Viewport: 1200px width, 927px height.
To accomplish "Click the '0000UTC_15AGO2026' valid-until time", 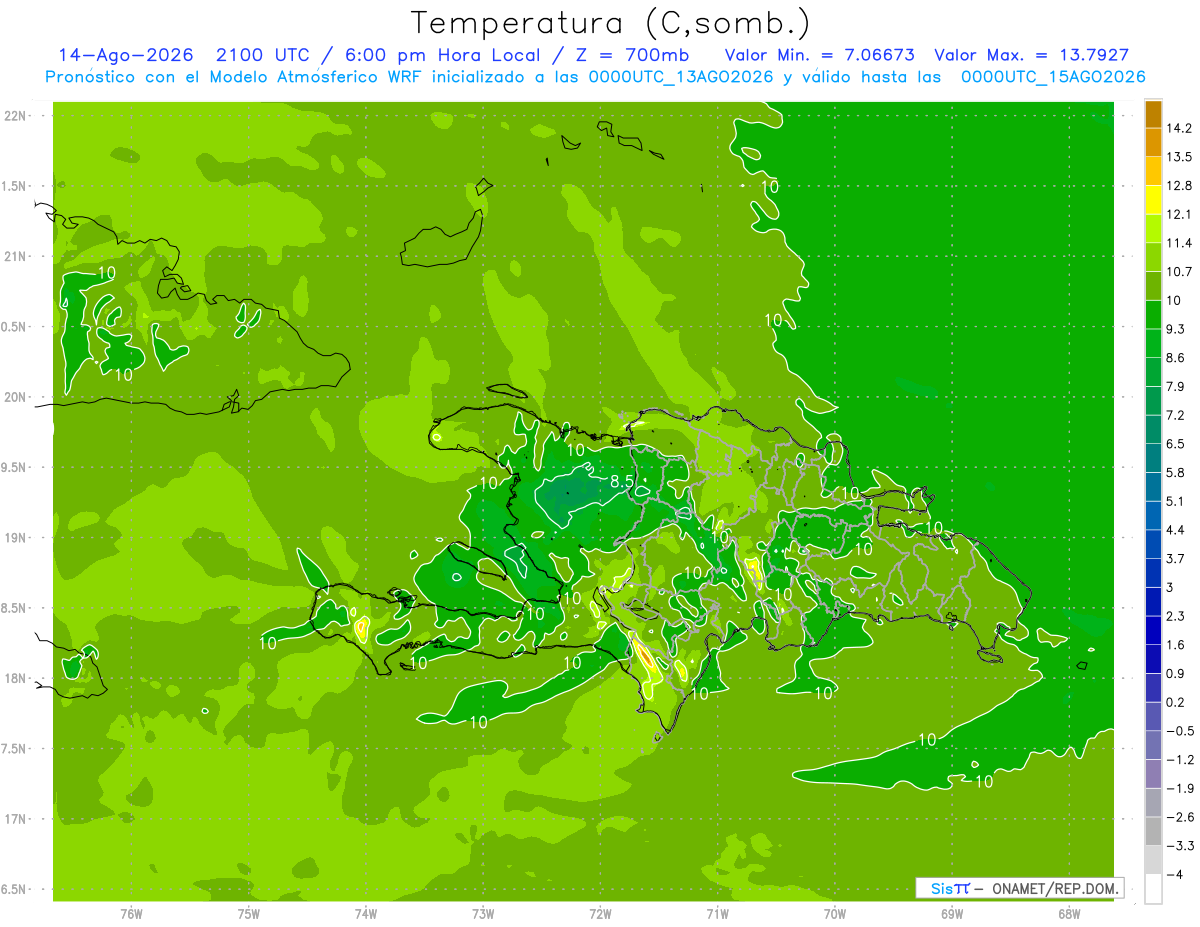I will [x=1053, y=77].
